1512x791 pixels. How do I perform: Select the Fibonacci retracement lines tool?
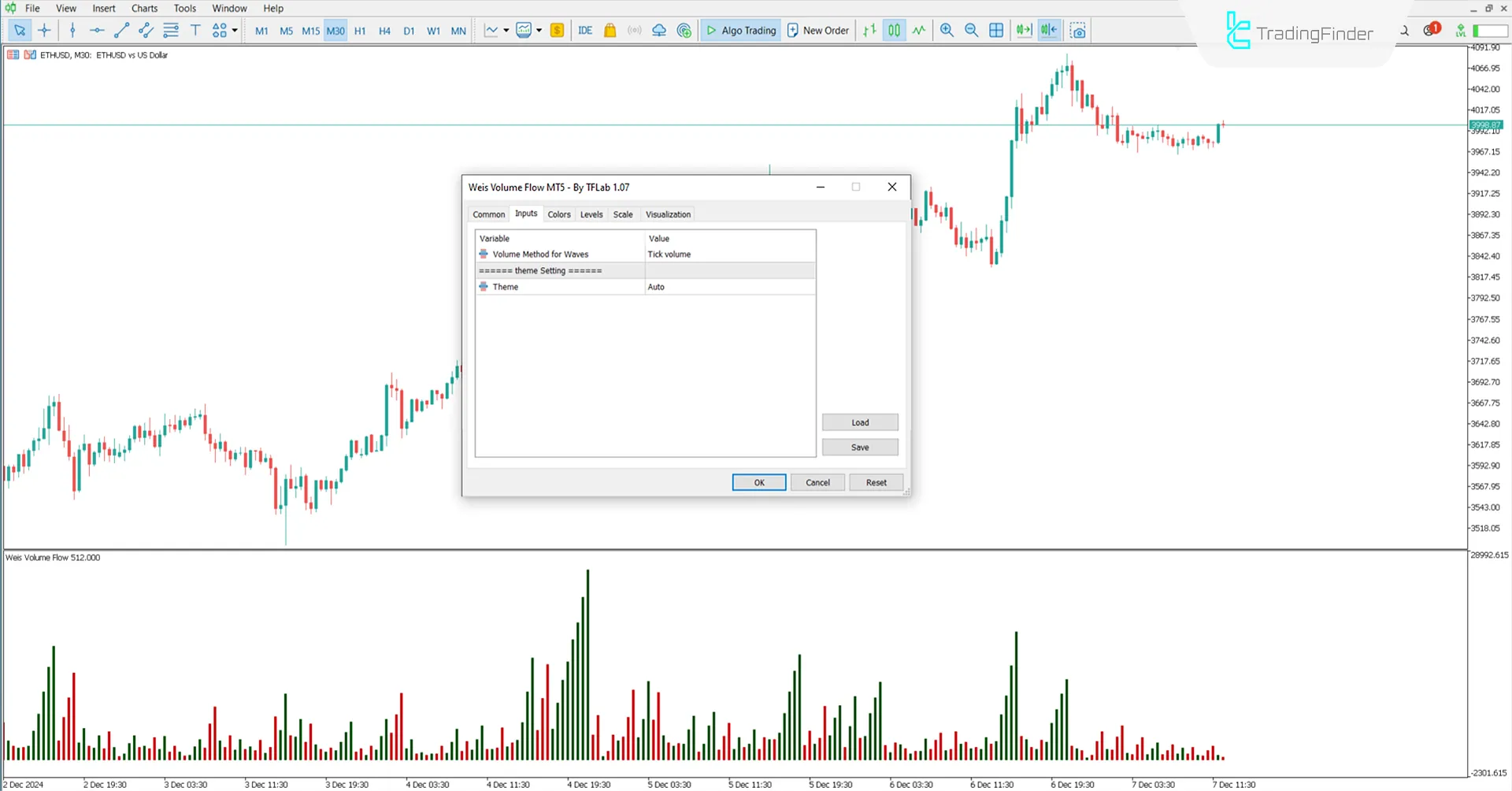tap(170, 31)
